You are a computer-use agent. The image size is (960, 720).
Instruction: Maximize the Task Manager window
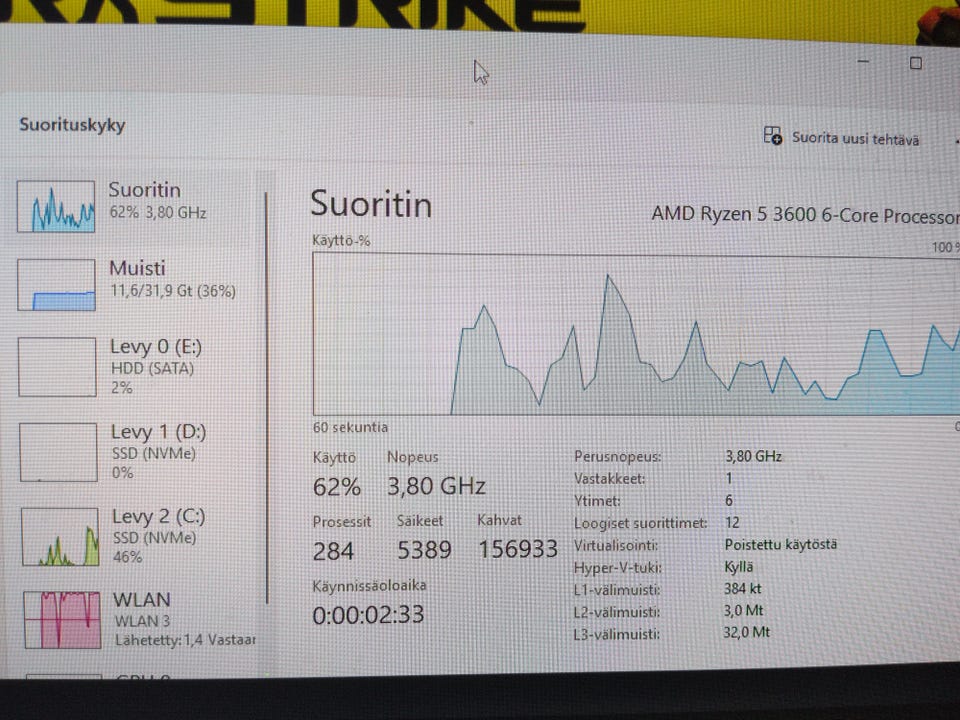[916, 63]
